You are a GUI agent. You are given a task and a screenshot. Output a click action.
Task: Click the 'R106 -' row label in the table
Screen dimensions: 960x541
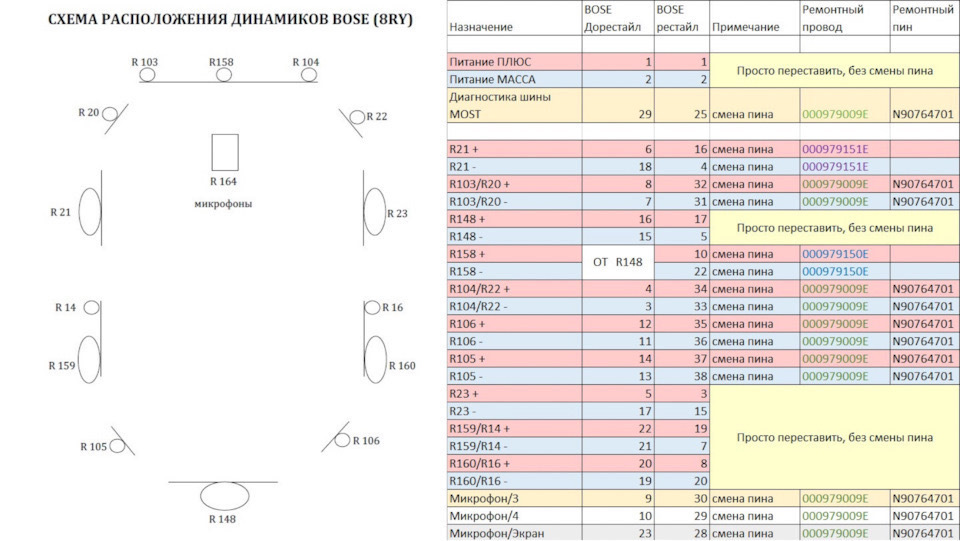point(466,341)
